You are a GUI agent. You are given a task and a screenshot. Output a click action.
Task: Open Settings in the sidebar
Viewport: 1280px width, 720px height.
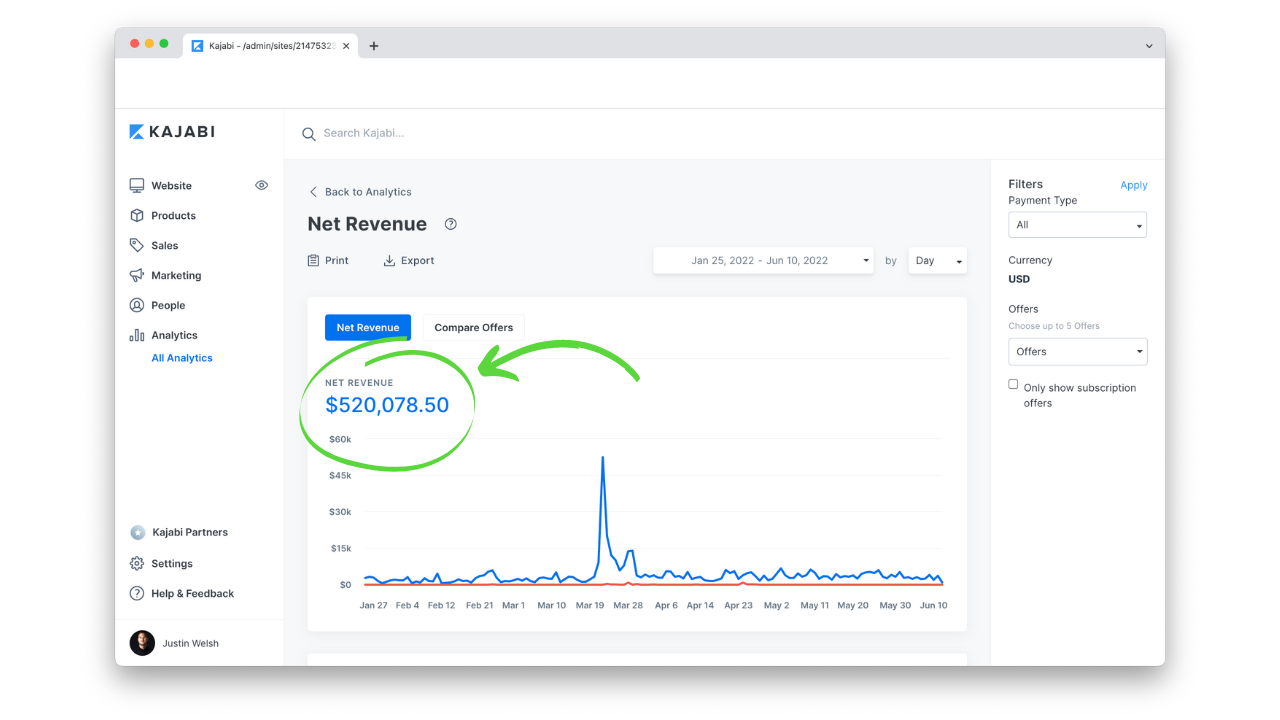pos(172,564)
